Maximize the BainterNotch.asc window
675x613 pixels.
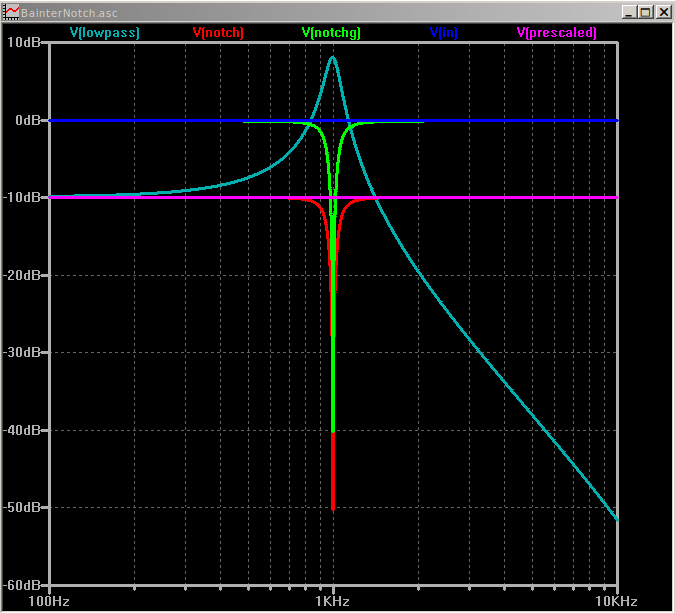click(646, 12)
